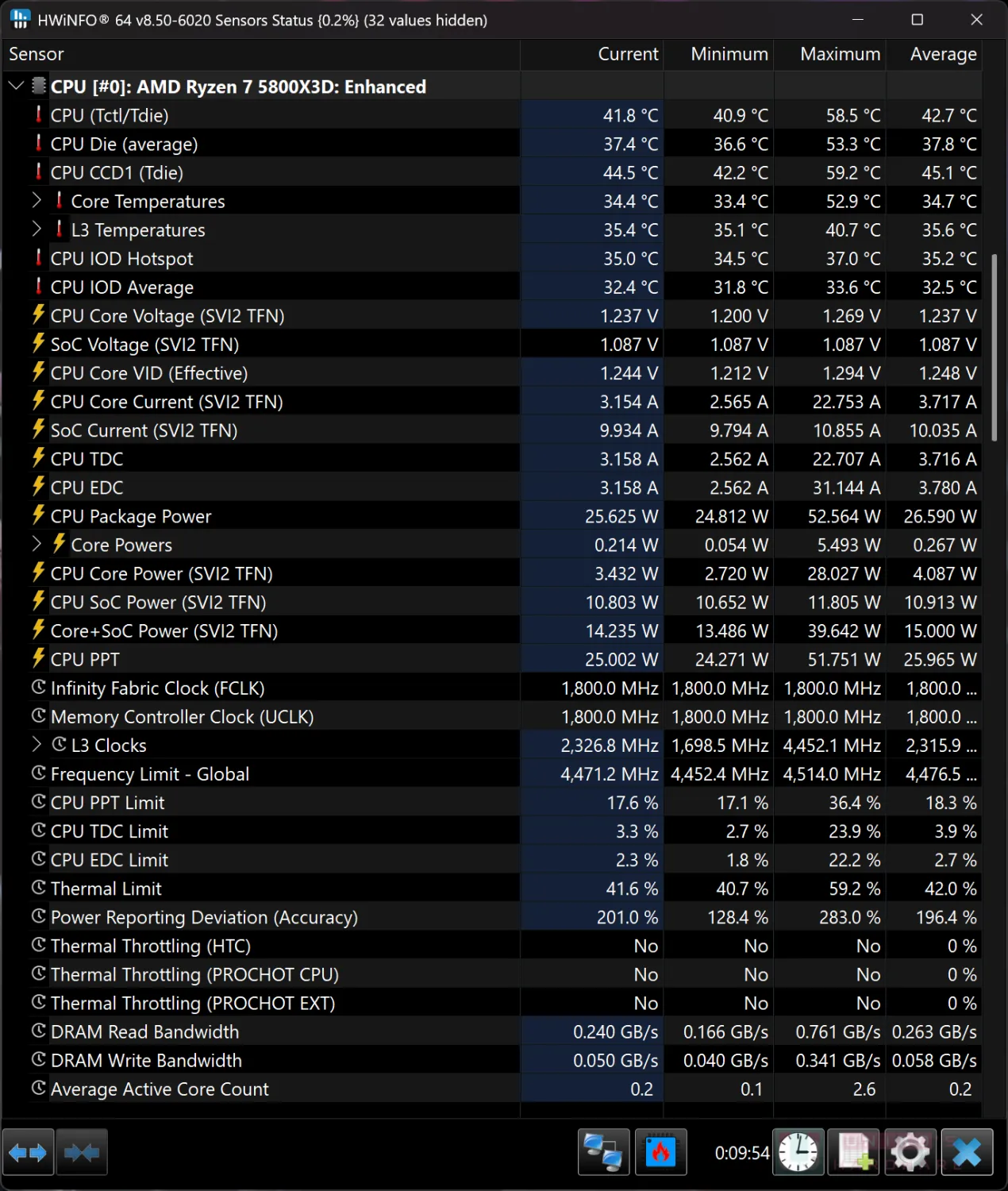Click the HWiNFO title bar app icon
The height and width of the screenshot is (1191, 1008).
[x=20, y=20]
